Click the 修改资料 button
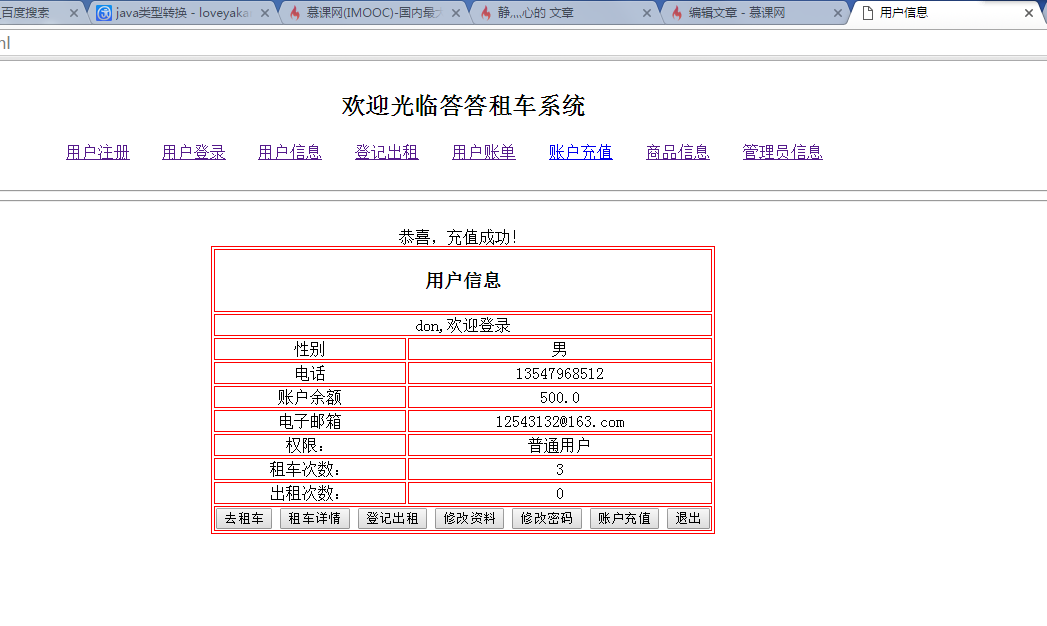1047x626 pixels. [x=469, y=519]
